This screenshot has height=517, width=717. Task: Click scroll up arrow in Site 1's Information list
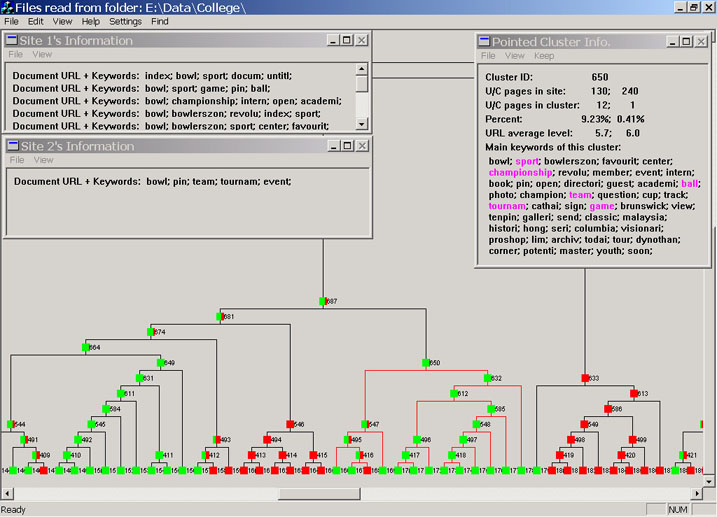[x=362, y=69]
